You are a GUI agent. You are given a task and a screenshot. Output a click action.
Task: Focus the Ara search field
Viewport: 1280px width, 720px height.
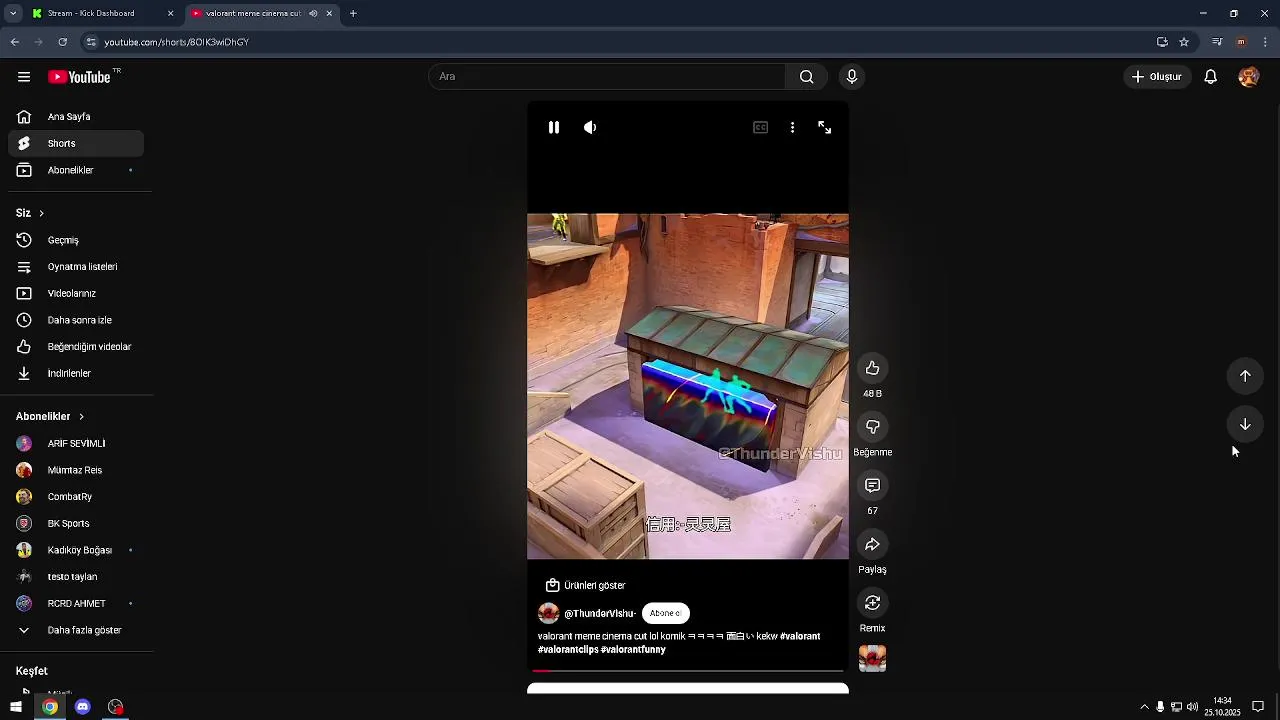point(607,77)
